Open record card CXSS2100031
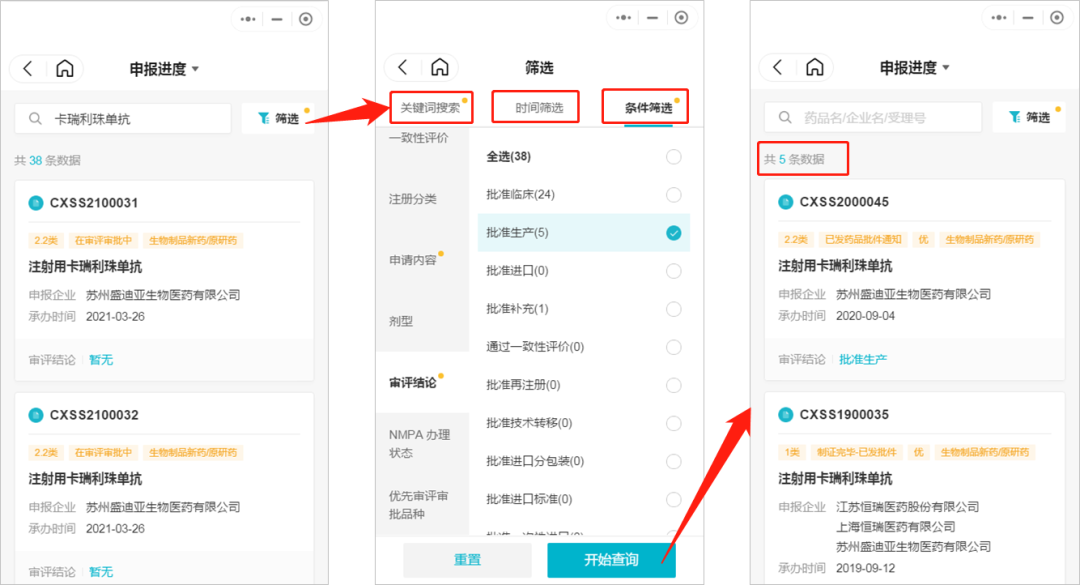The image size is (1080, 585). click(x=164, y=280)
